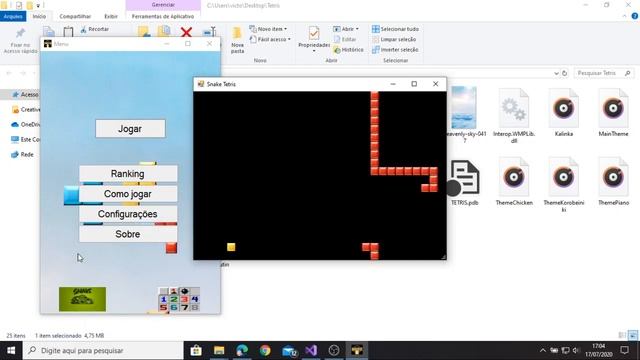Open the Arquivo tab in File Explorer
Screen dimensions: 640x360
(13, 16)
